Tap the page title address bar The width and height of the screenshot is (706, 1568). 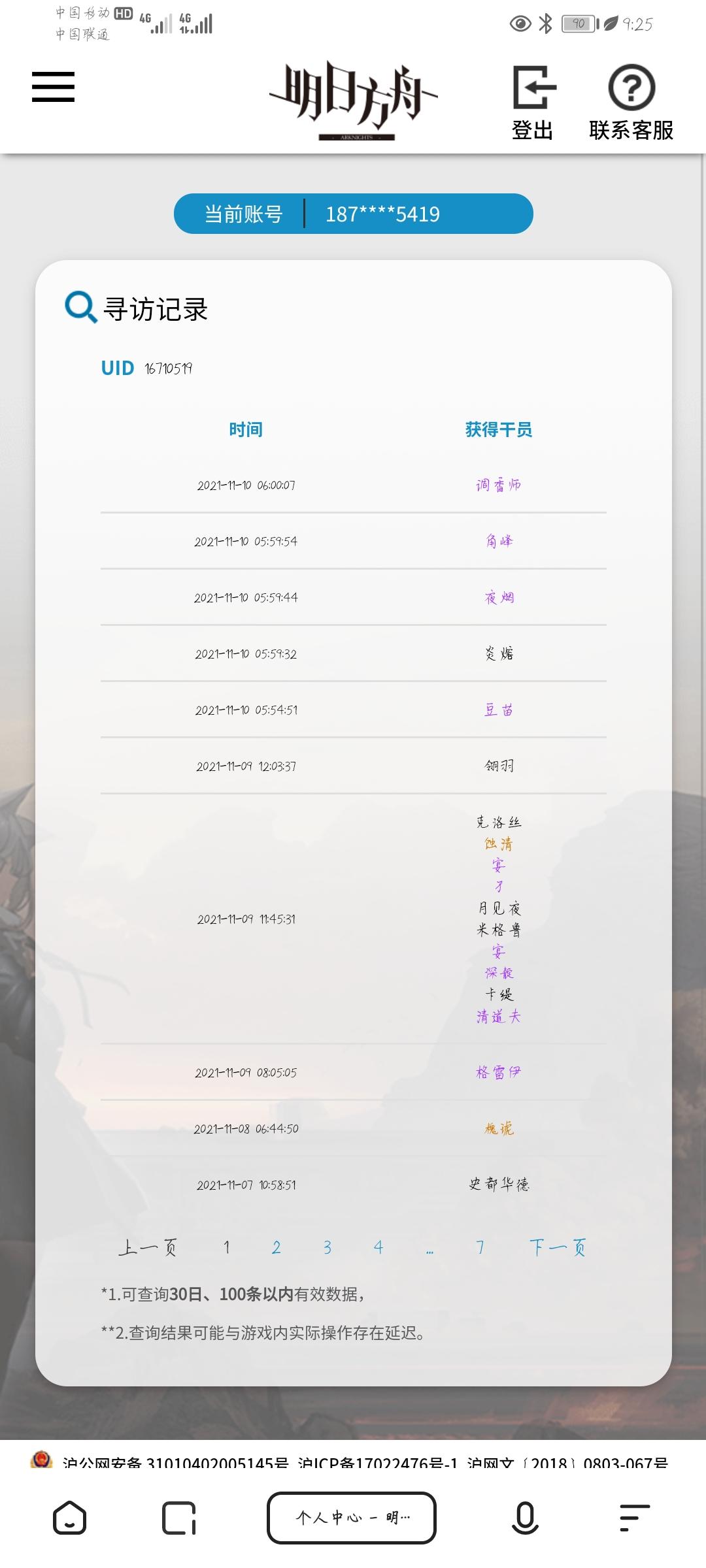352,1517
